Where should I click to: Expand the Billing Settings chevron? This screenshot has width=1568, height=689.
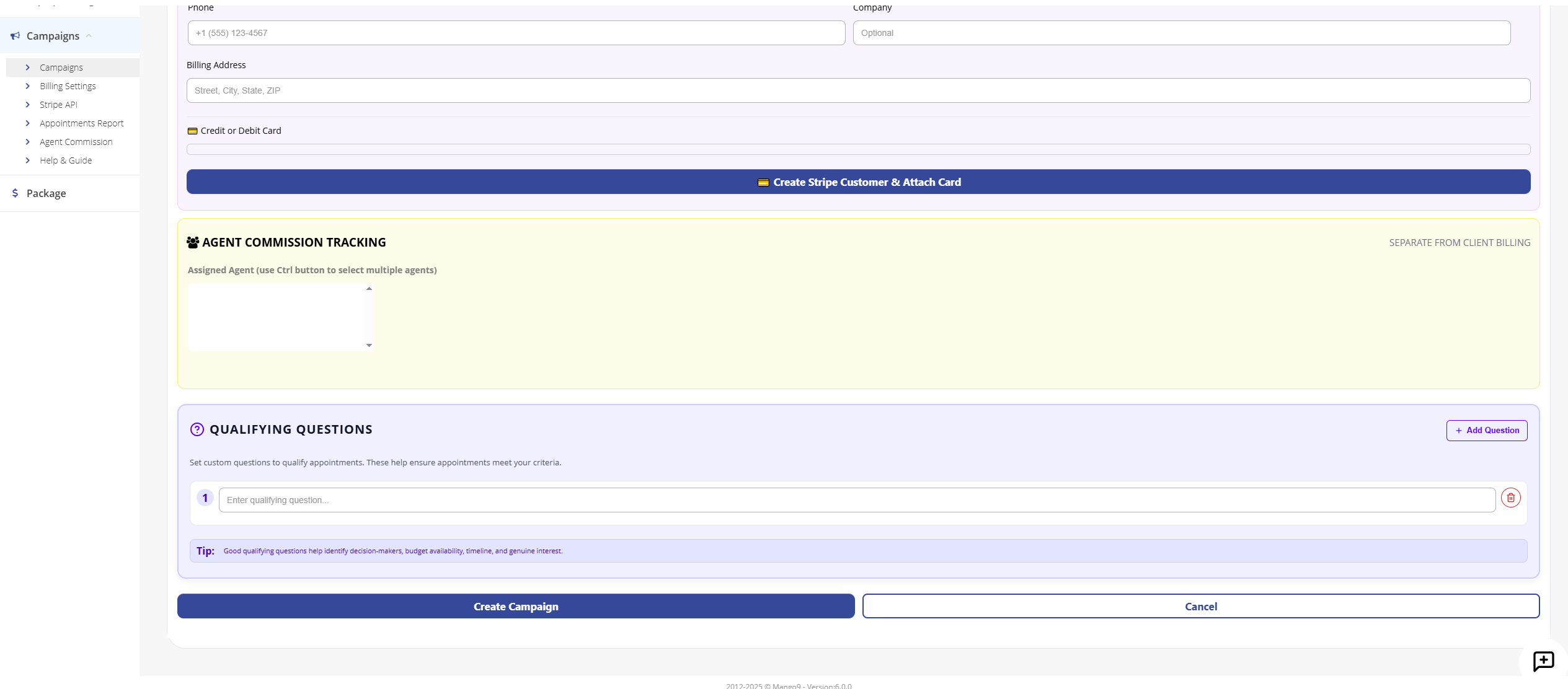pyautogui.click(x=28, y=86)
